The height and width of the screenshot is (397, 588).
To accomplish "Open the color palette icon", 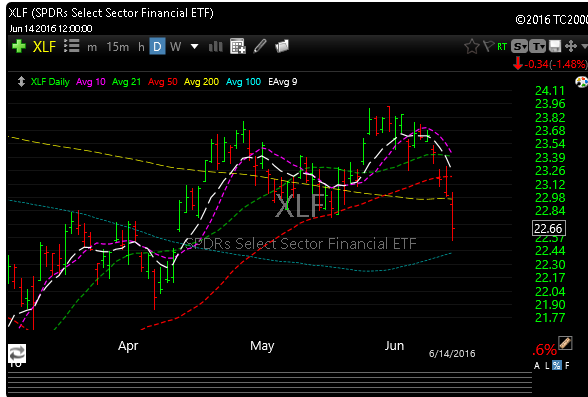I will [582, 81].
